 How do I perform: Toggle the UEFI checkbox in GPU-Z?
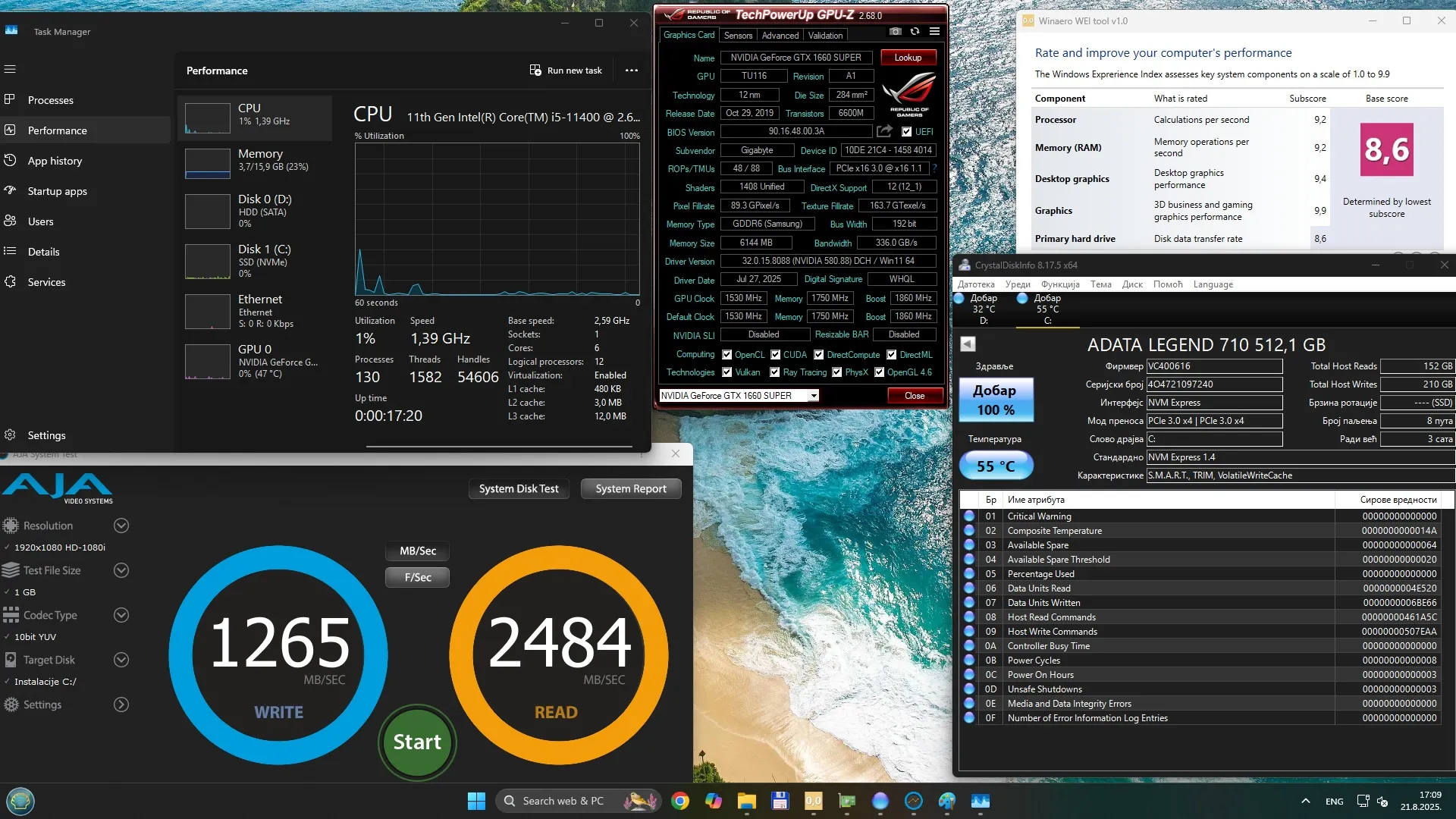pos(907,132)
